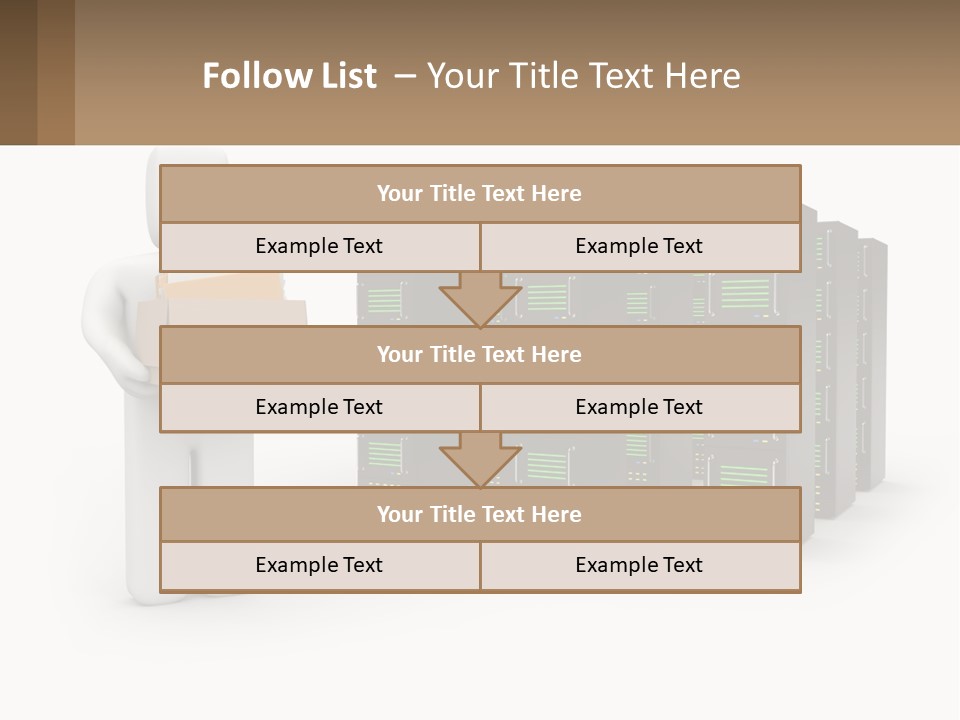Image resolution: width=960 pixels, height=720 pixels.
Task: Click left Example Text cell in top table
Action: click(319, 246)
